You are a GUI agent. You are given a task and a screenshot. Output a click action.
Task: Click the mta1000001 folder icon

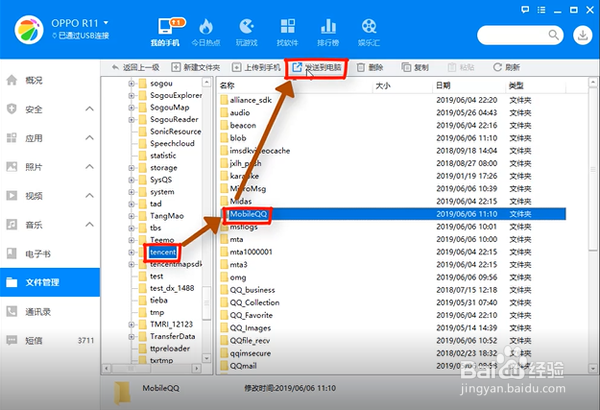(224, 252)
